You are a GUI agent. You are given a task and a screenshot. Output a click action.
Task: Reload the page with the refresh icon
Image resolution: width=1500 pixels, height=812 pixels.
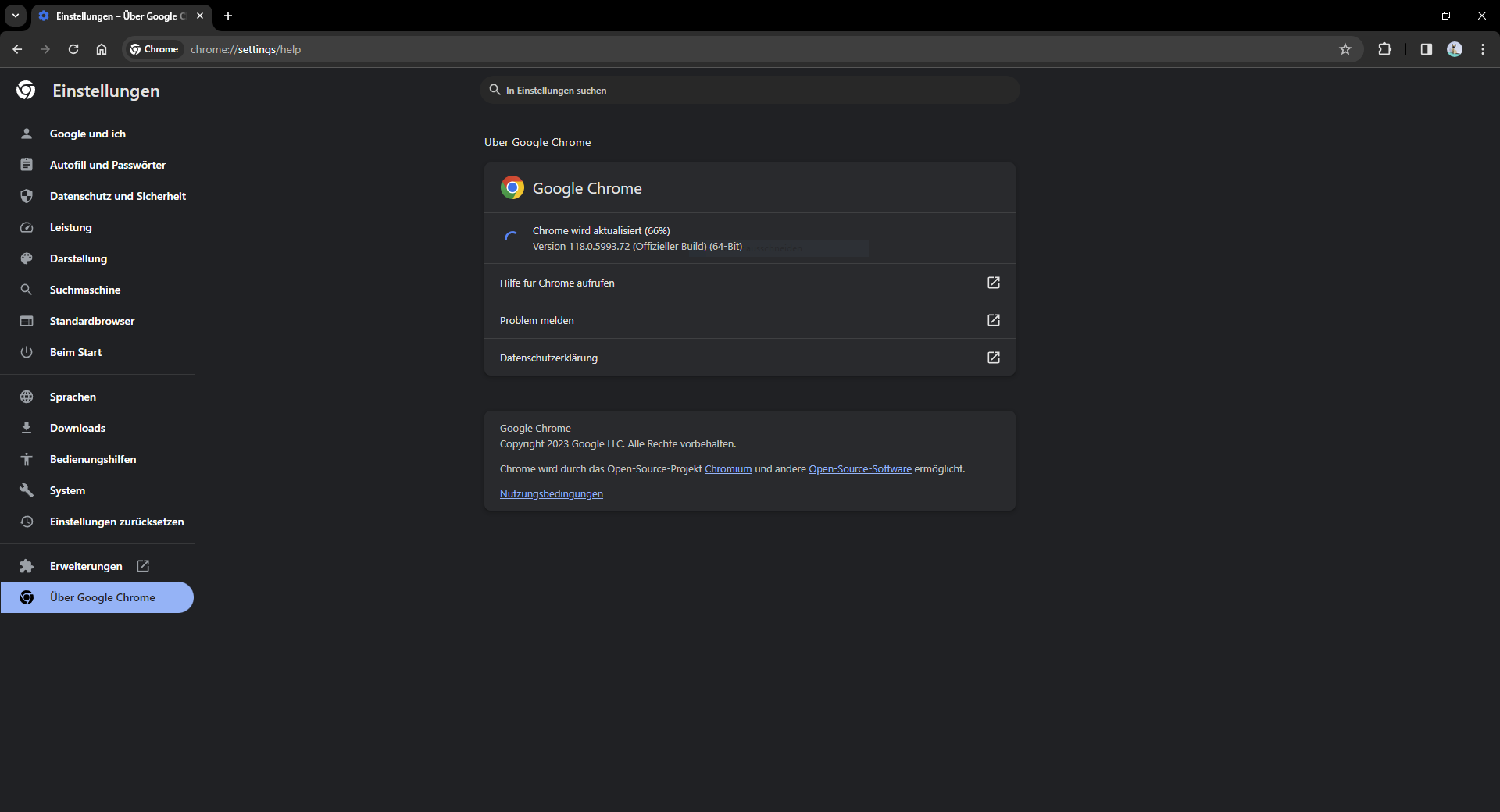[73, 49]
